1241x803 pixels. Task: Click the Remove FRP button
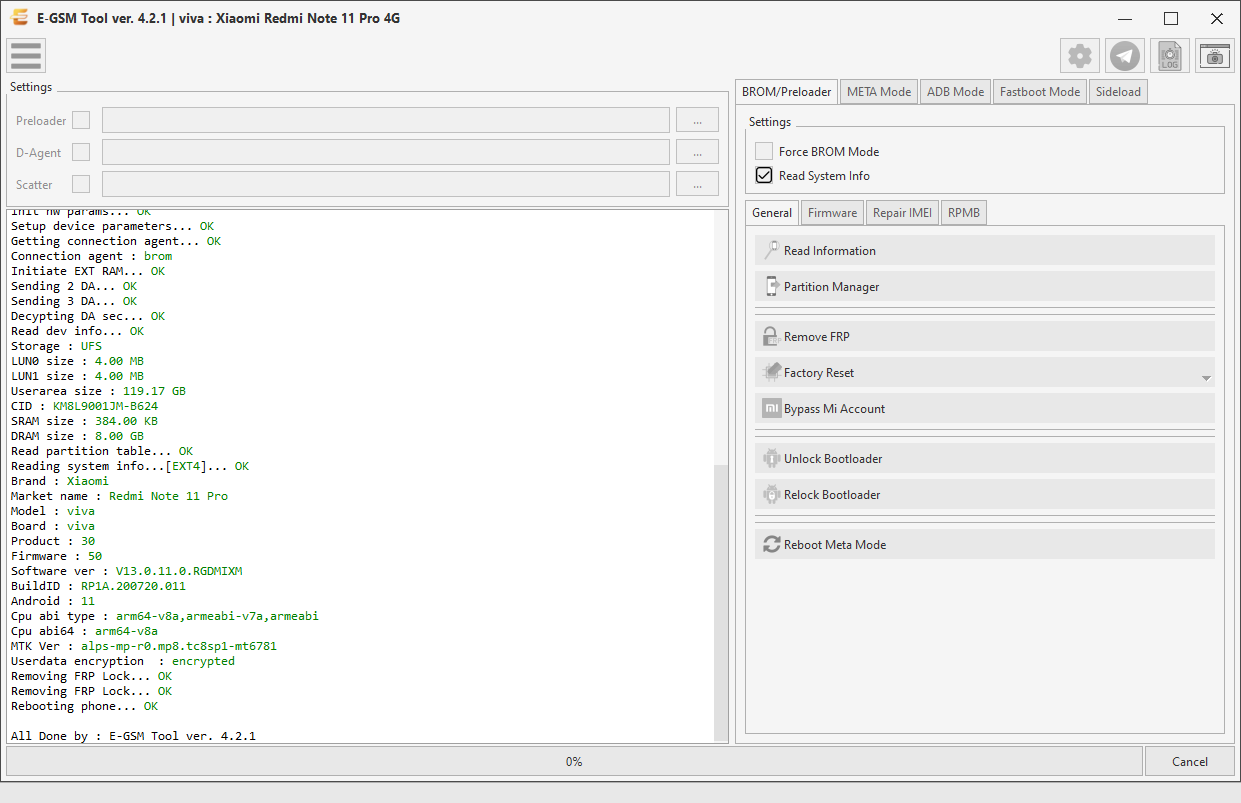pyautogui.click(x=985, y=336)
